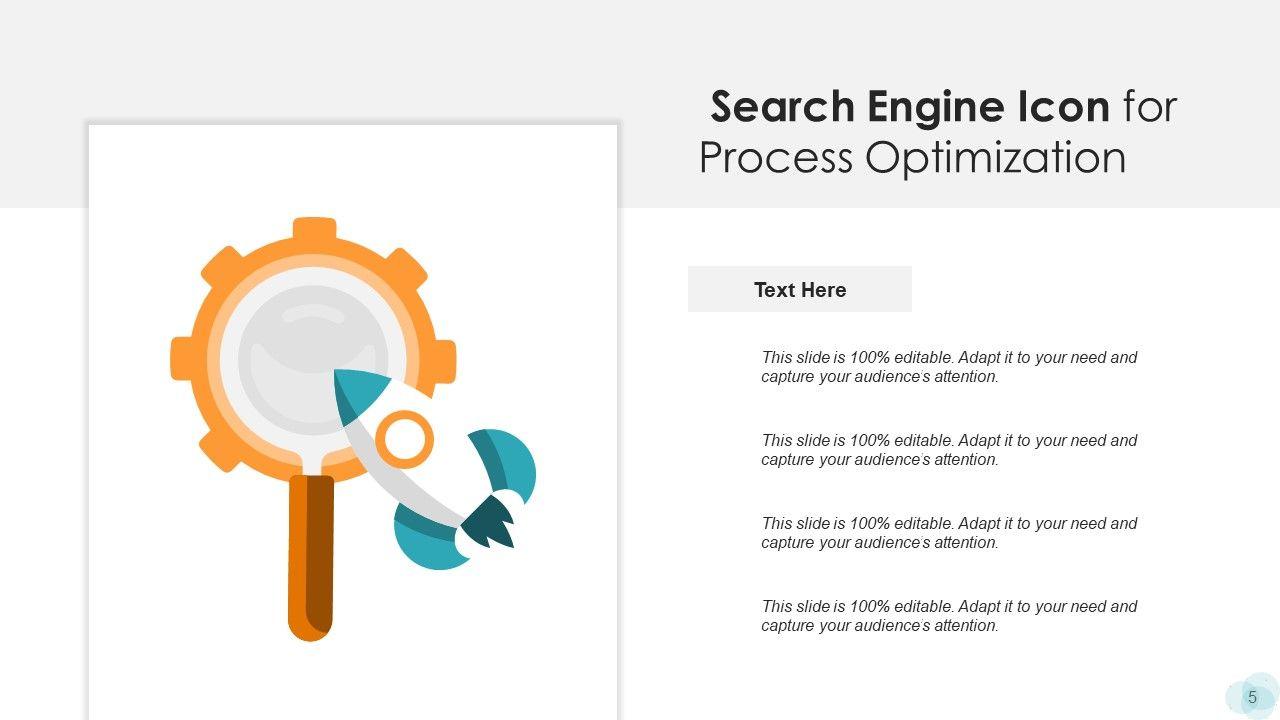Screen dimensions: 1280x720
Task: Click the third editable description paragraph
Action: (x=949, y=533)
